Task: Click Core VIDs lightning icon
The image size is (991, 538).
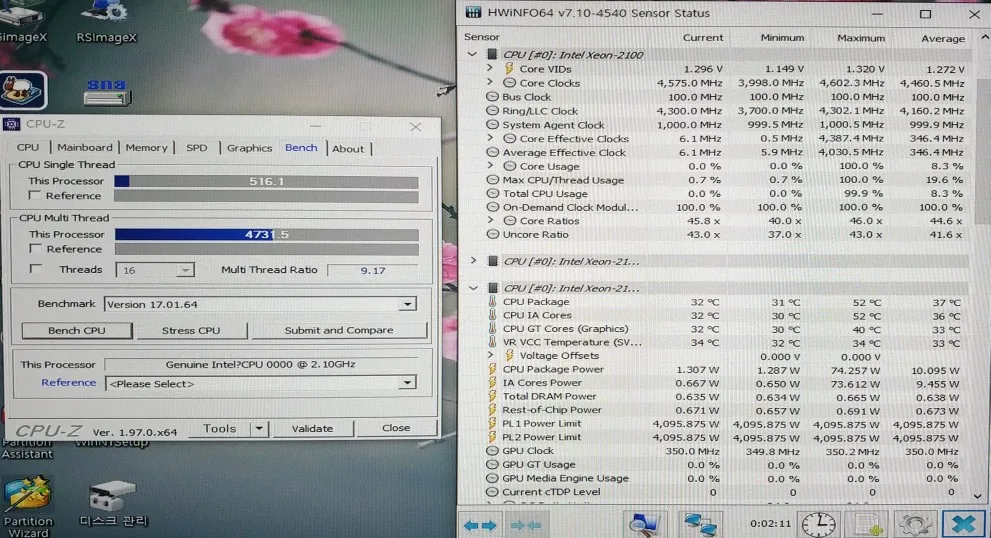Action: click(509, 68)
